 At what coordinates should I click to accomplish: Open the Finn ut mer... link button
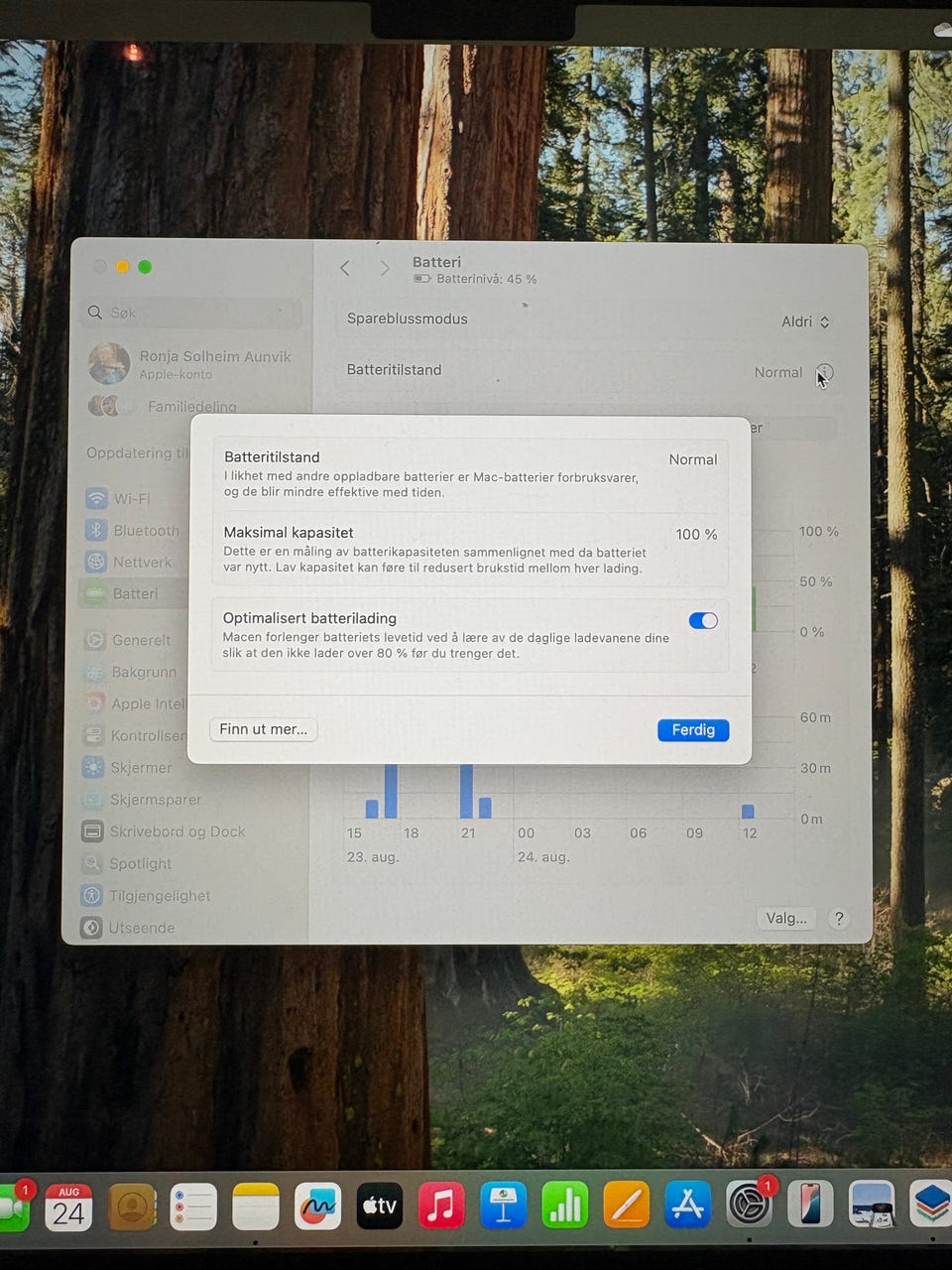264,729
